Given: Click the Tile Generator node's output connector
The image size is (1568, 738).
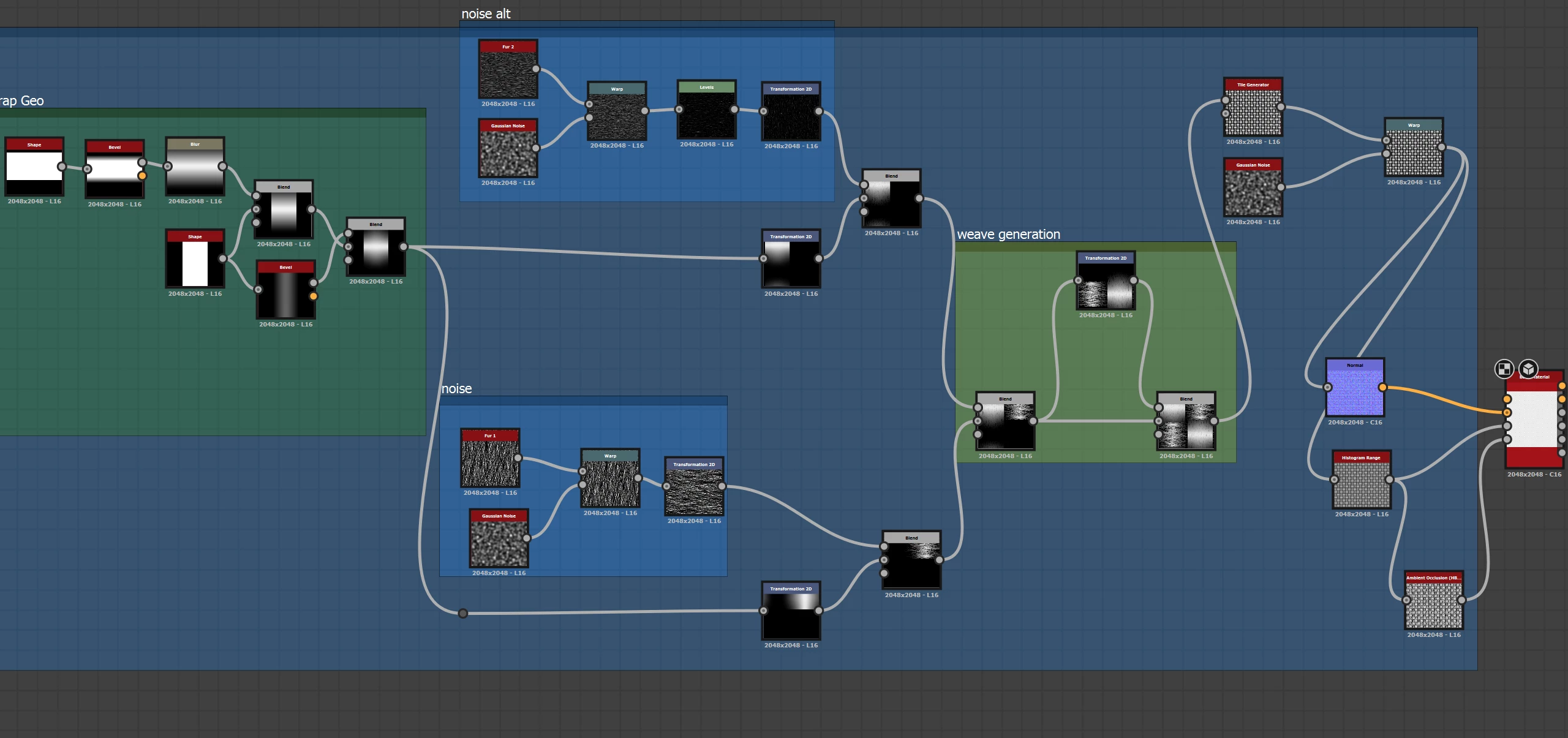Looking at the screenshot, I should pyautogui.click(x=1281, y=107).
